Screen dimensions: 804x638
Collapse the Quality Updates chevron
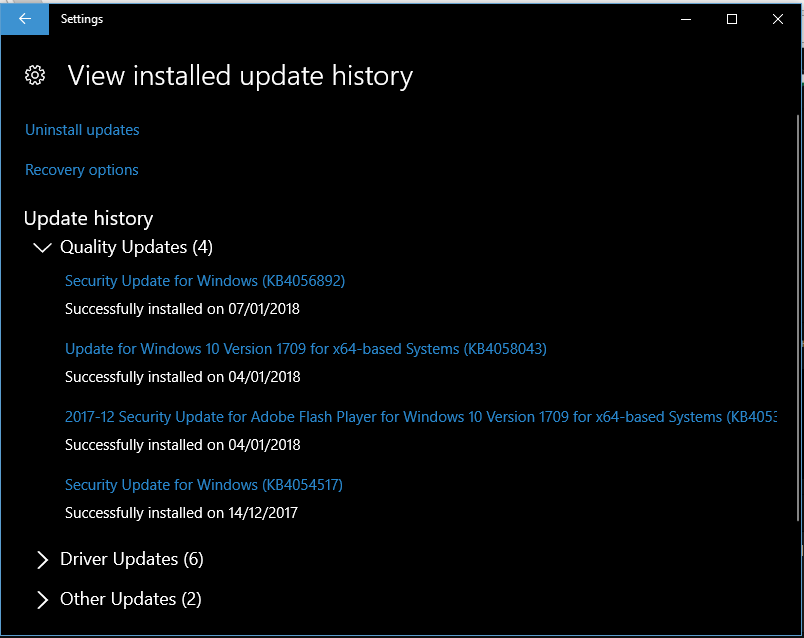(x=42, y=247)
